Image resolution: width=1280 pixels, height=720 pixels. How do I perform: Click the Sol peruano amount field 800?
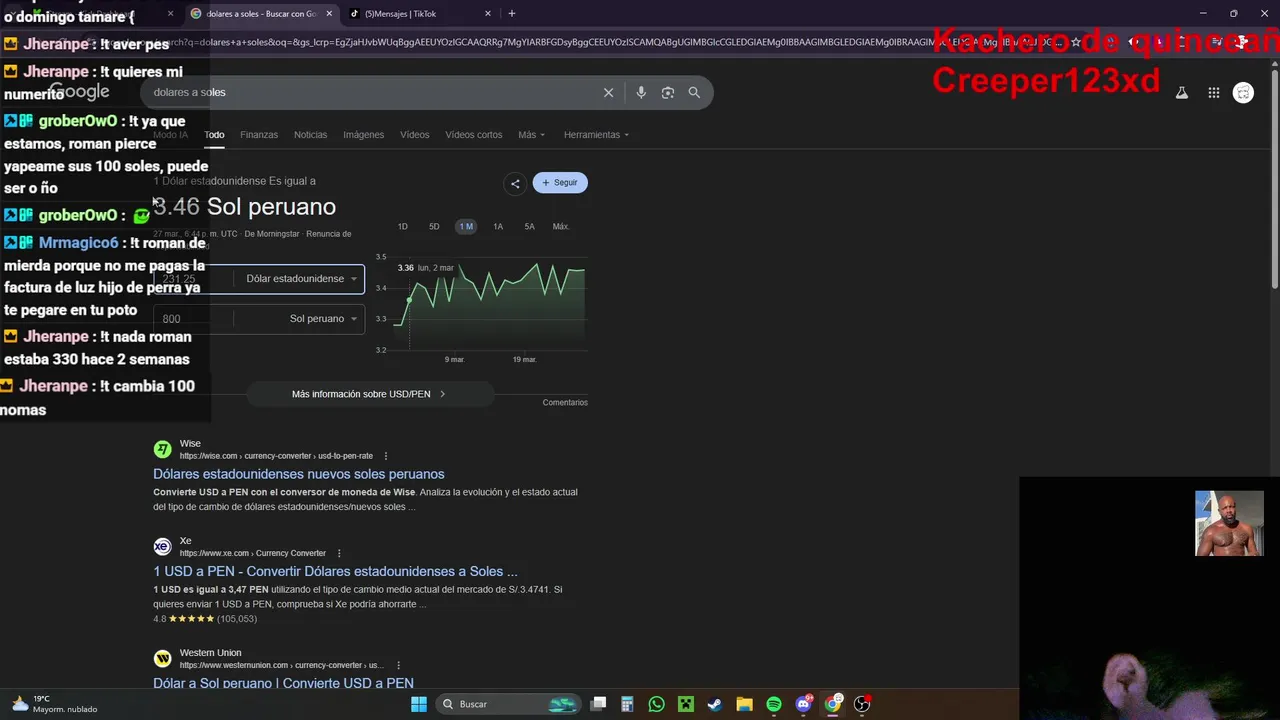[x=193, y=319]
